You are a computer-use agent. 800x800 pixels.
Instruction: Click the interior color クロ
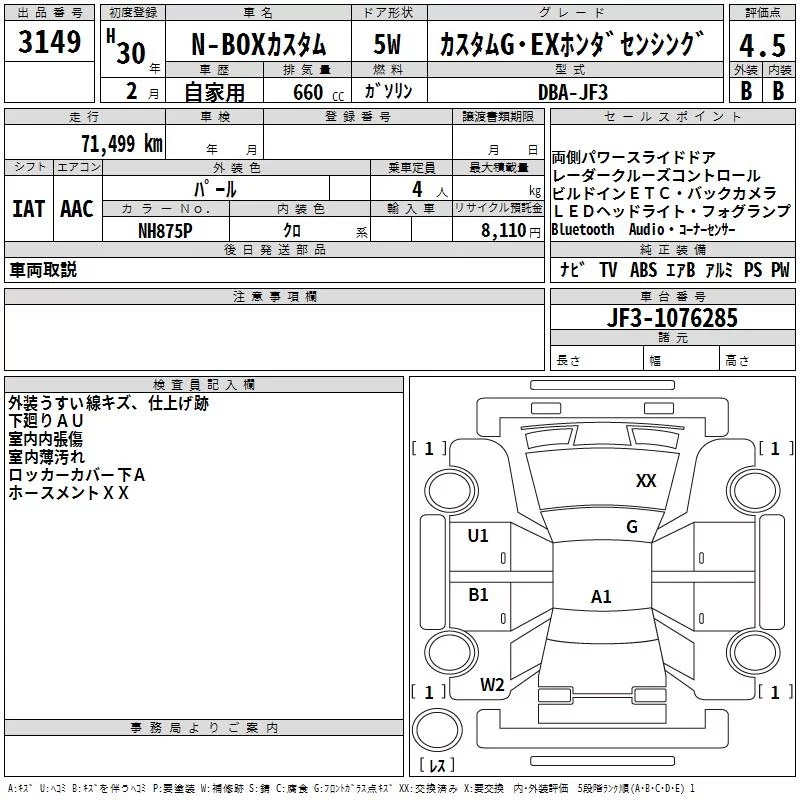point(292,231)
